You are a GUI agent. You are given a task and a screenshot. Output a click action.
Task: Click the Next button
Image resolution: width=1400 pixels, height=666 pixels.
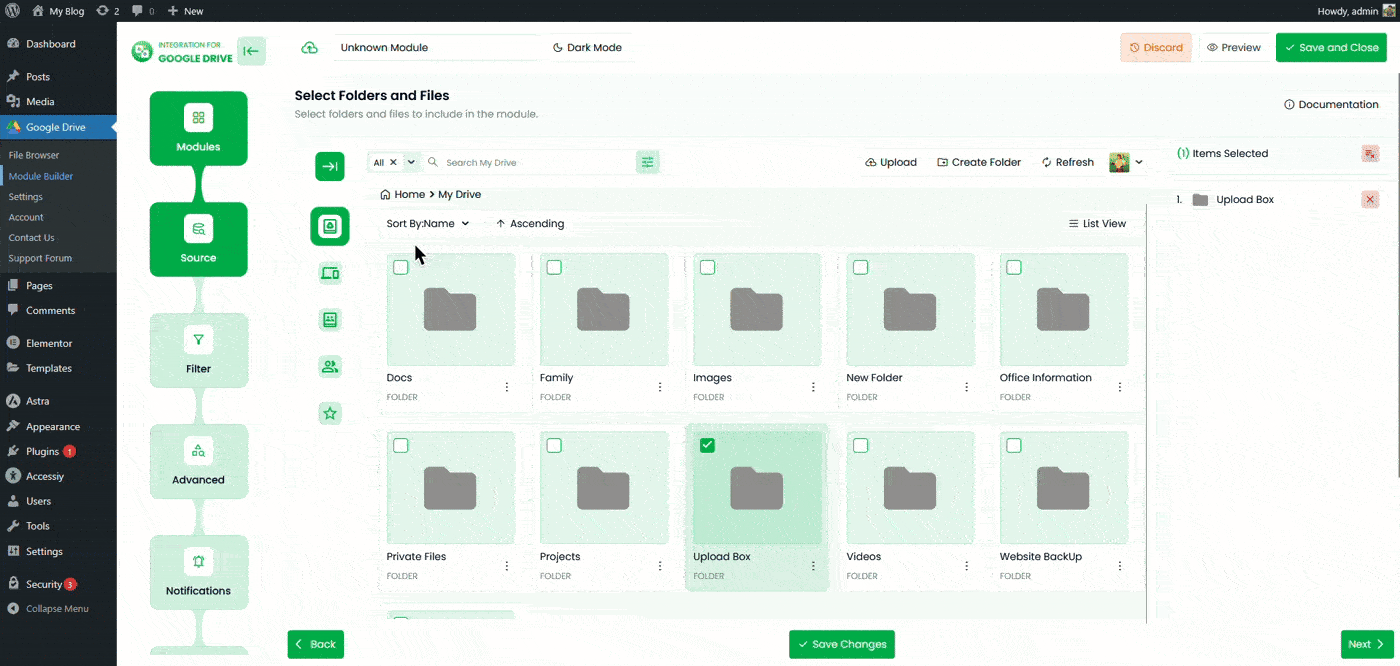click(x=1367, y=644)
